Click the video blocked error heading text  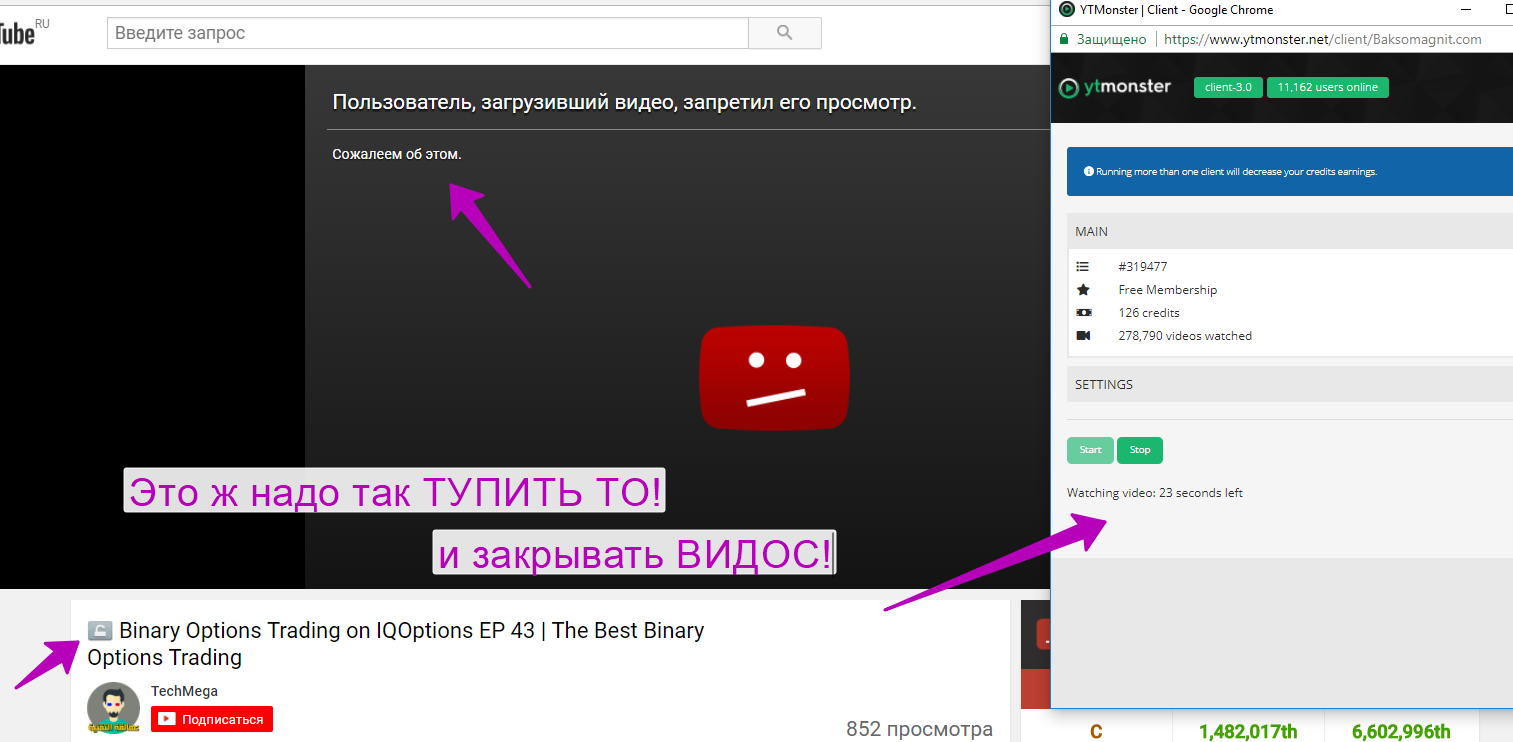point(624,103)
